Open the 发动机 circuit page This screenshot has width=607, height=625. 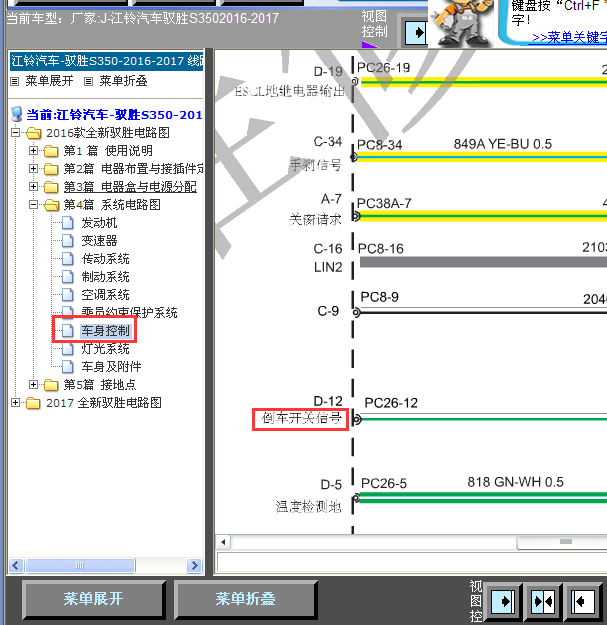pyautogui.click(x=99, y=223)
